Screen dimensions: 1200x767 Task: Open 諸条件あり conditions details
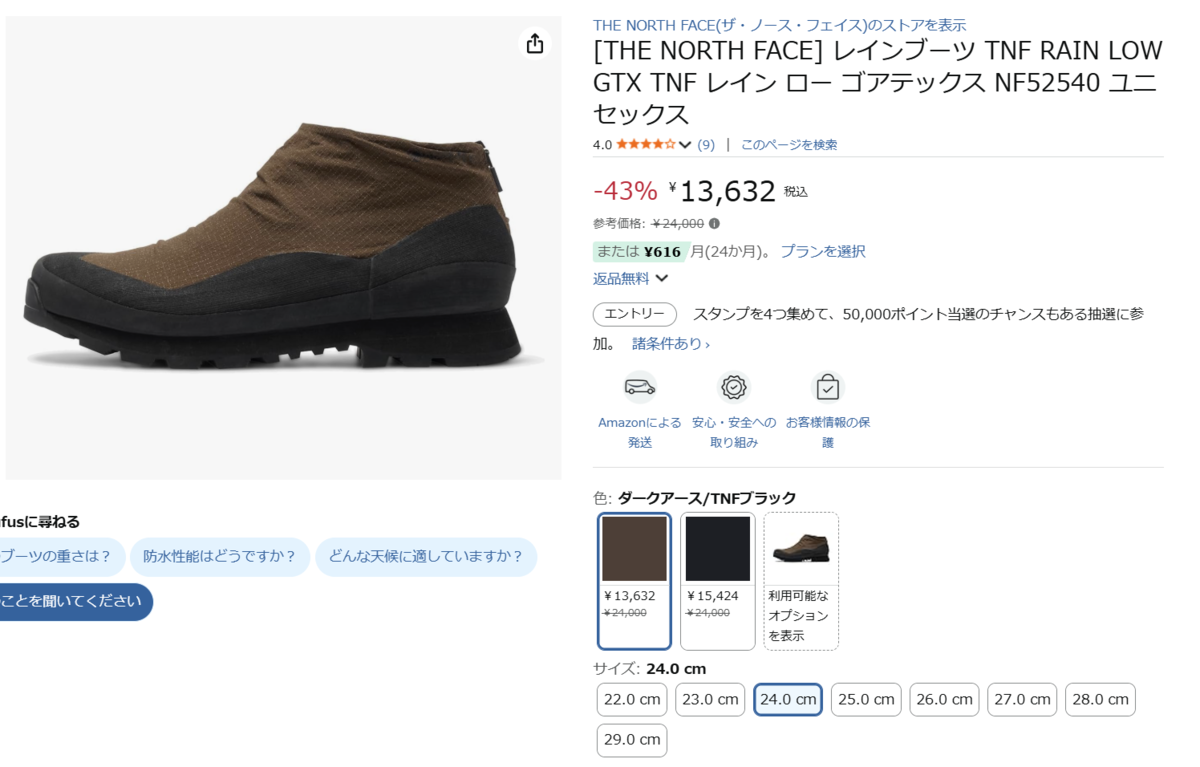pyautogui.click(x=671, y=344)
